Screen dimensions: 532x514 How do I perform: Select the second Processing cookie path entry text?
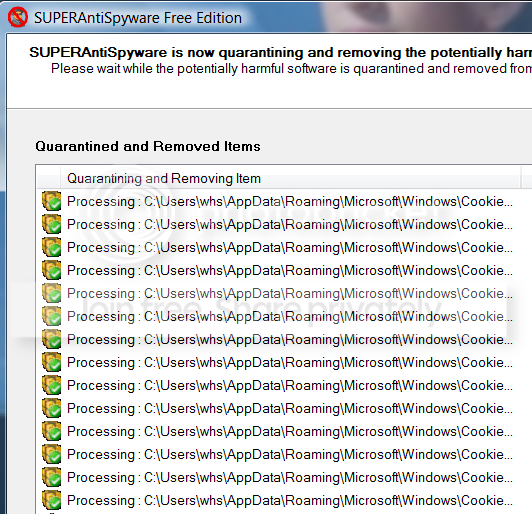(x=290, y=224)
